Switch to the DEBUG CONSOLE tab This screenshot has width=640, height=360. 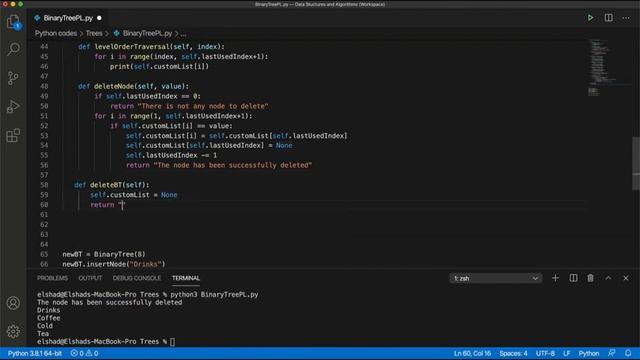[x=137, y=278]
